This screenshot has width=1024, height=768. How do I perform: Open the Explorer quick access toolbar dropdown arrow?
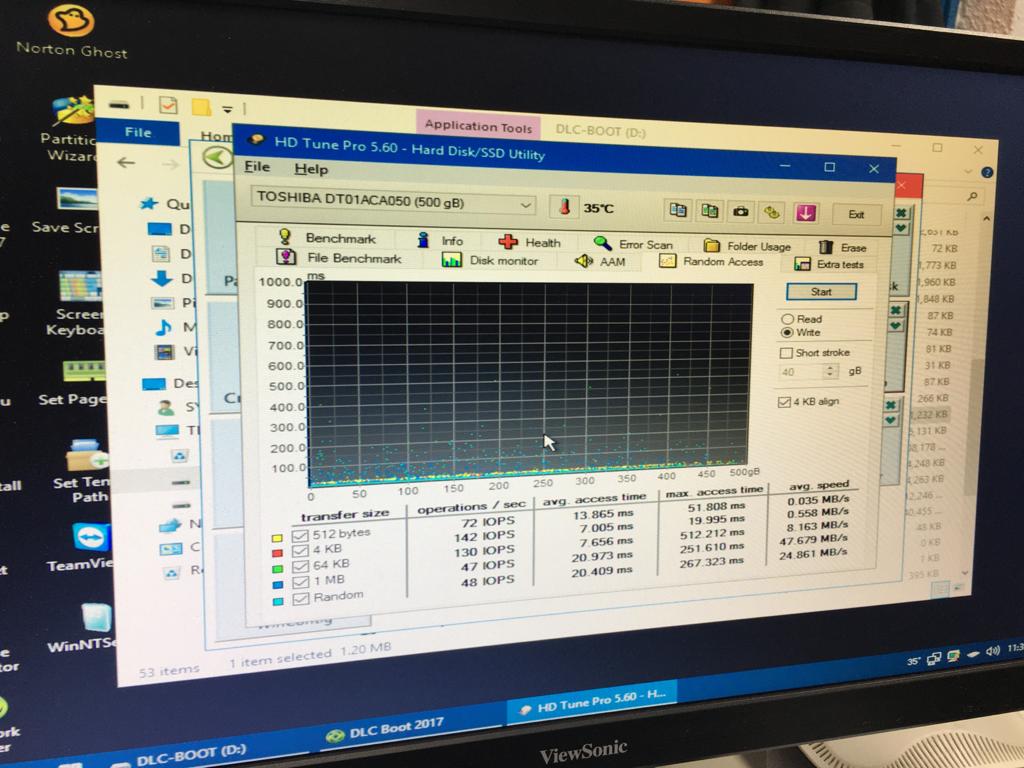227,109
